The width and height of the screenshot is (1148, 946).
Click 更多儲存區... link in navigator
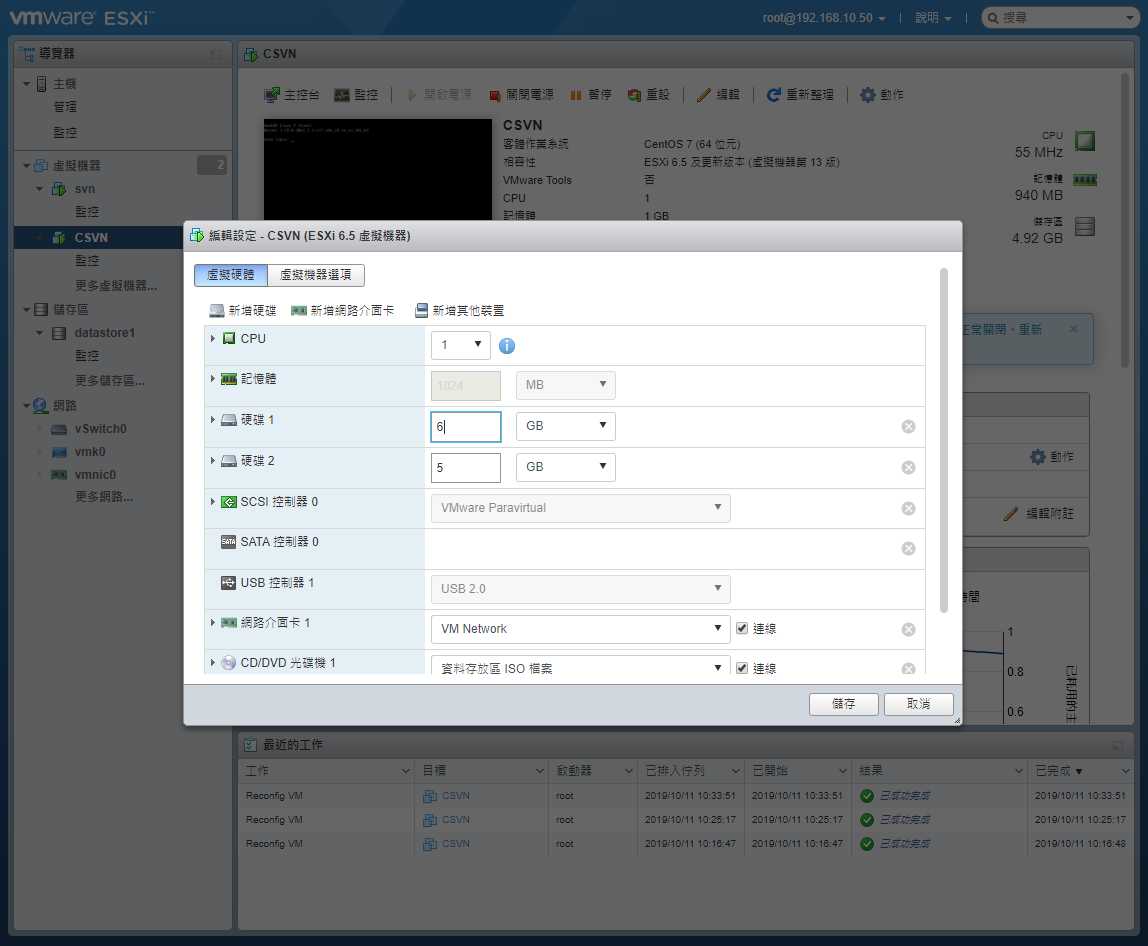coord(110,380)
